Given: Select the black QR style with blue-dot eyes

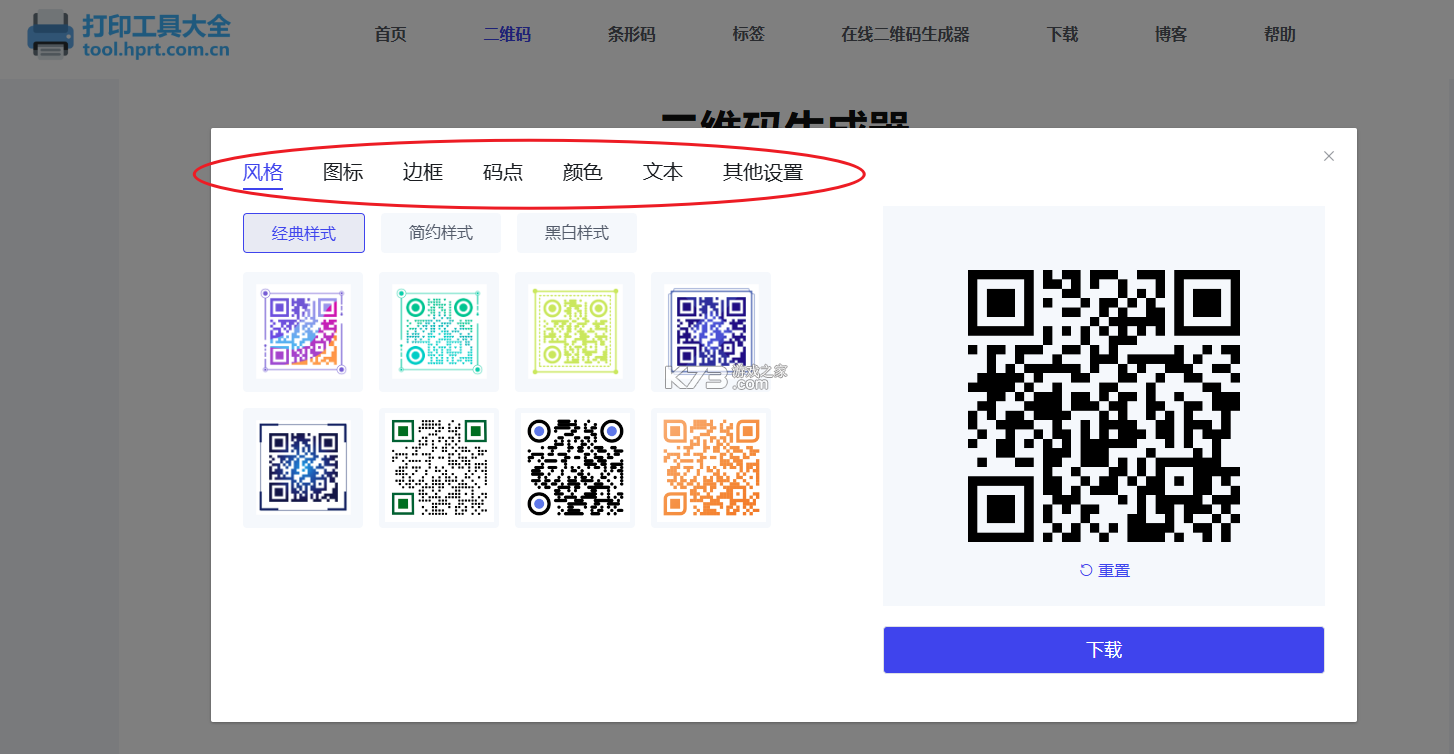Looking at the screenshot, I should 575,468.
